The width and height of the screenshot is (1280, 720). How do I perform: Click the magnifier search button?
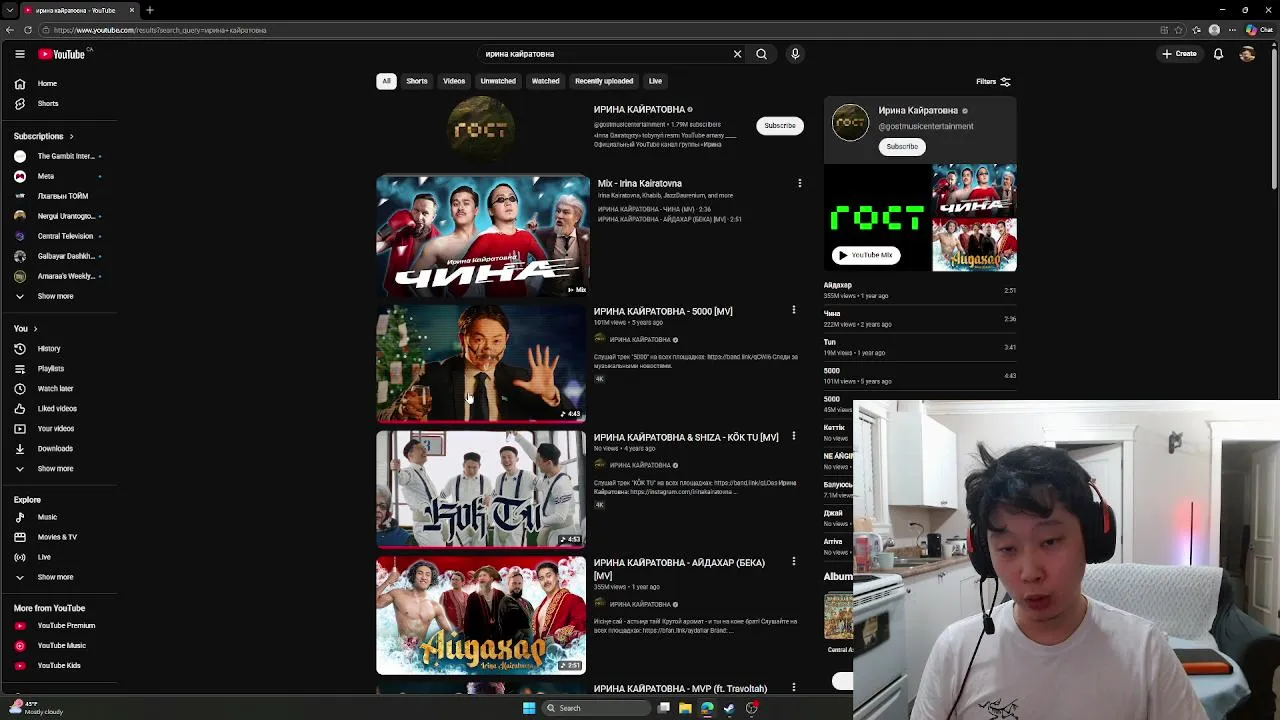(761, 54)
